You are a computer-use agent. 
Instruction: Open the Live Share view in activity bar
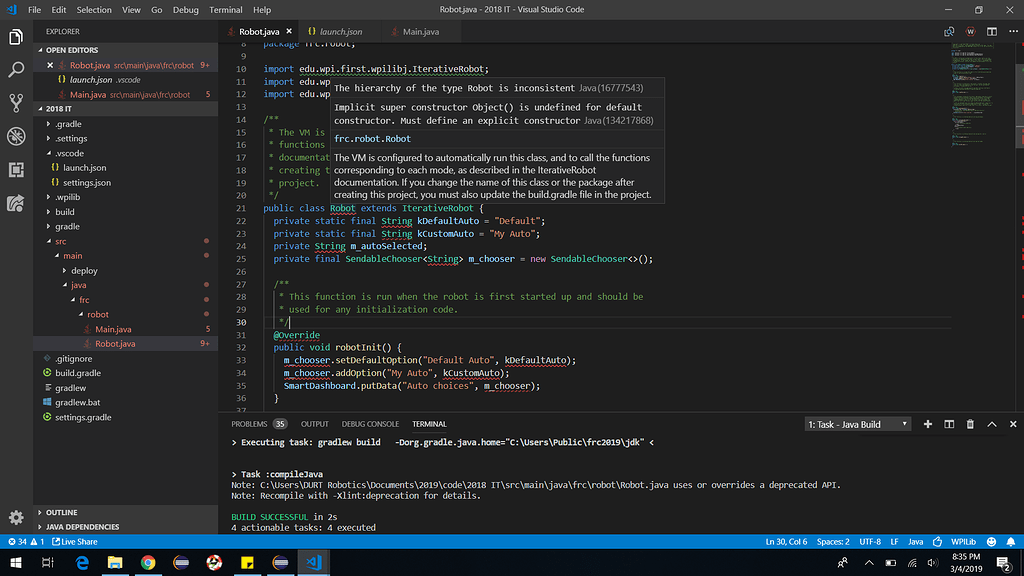tap(16, 203)
